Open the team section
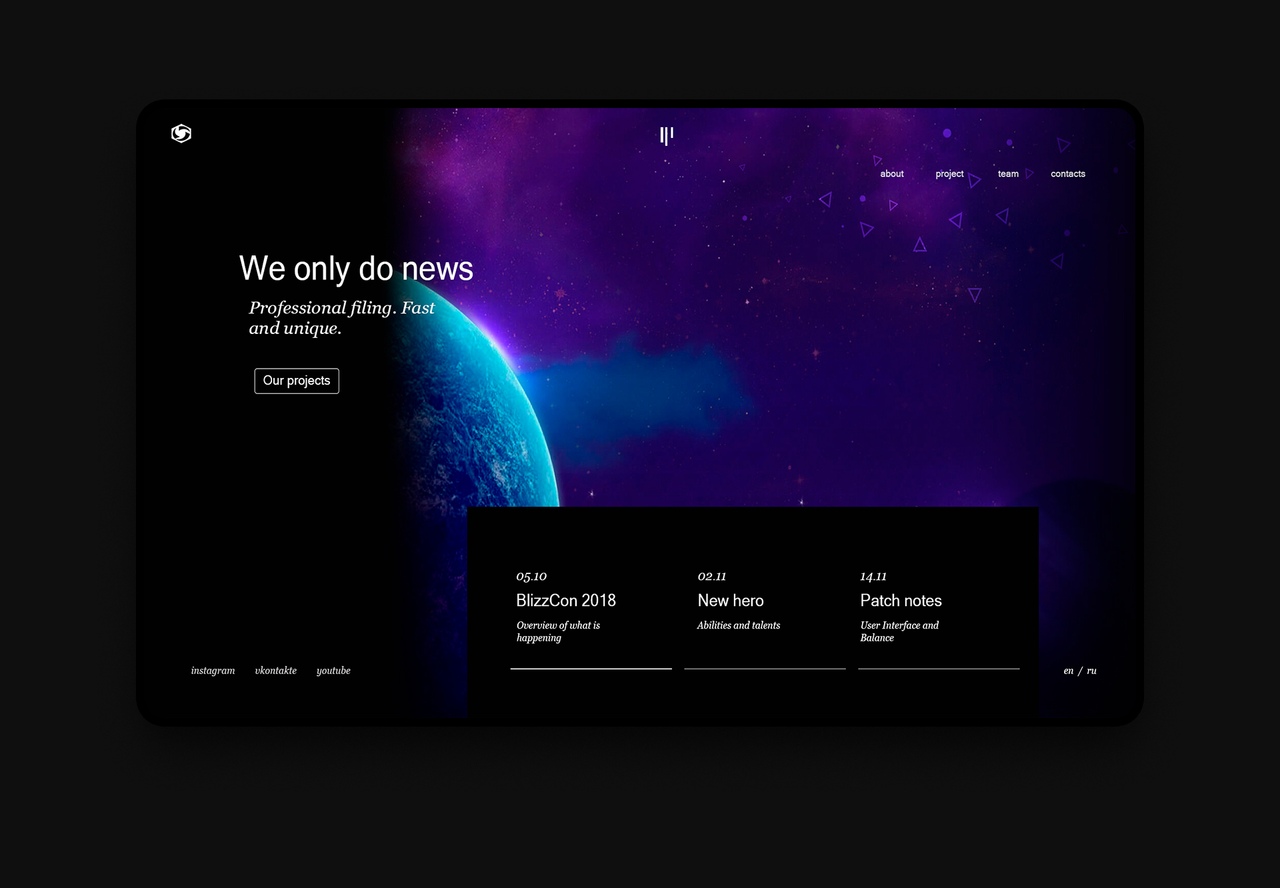 click(x=1008, y=174)
